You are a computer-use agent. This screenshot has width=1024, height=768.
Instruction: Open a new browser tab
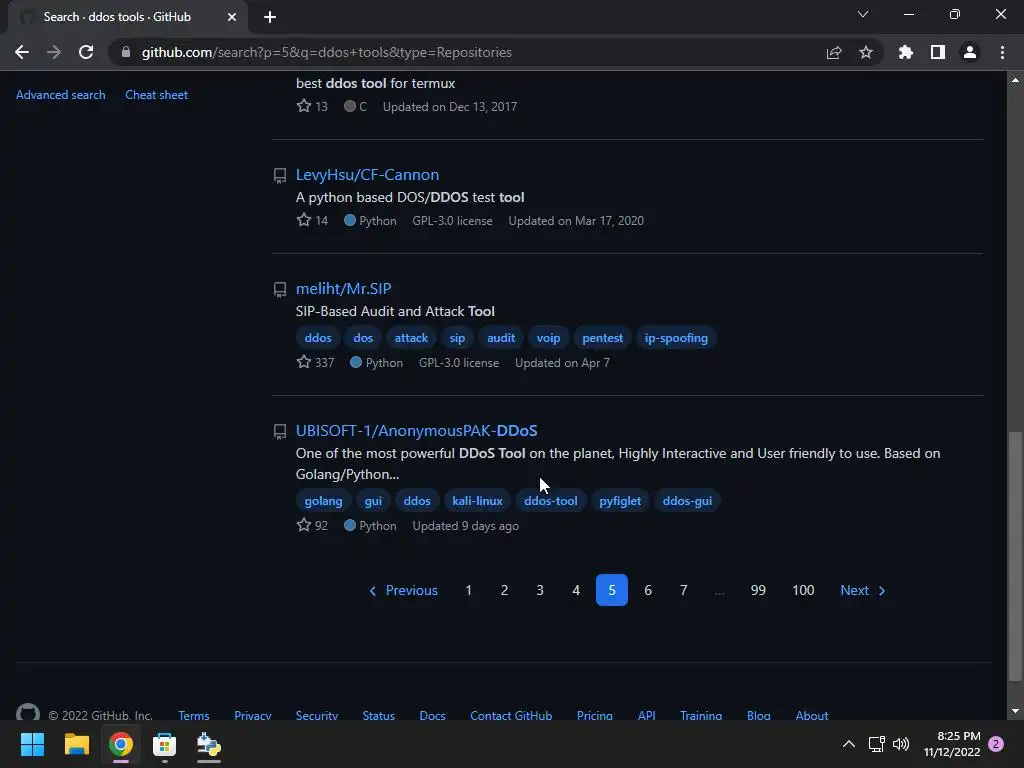270,17
